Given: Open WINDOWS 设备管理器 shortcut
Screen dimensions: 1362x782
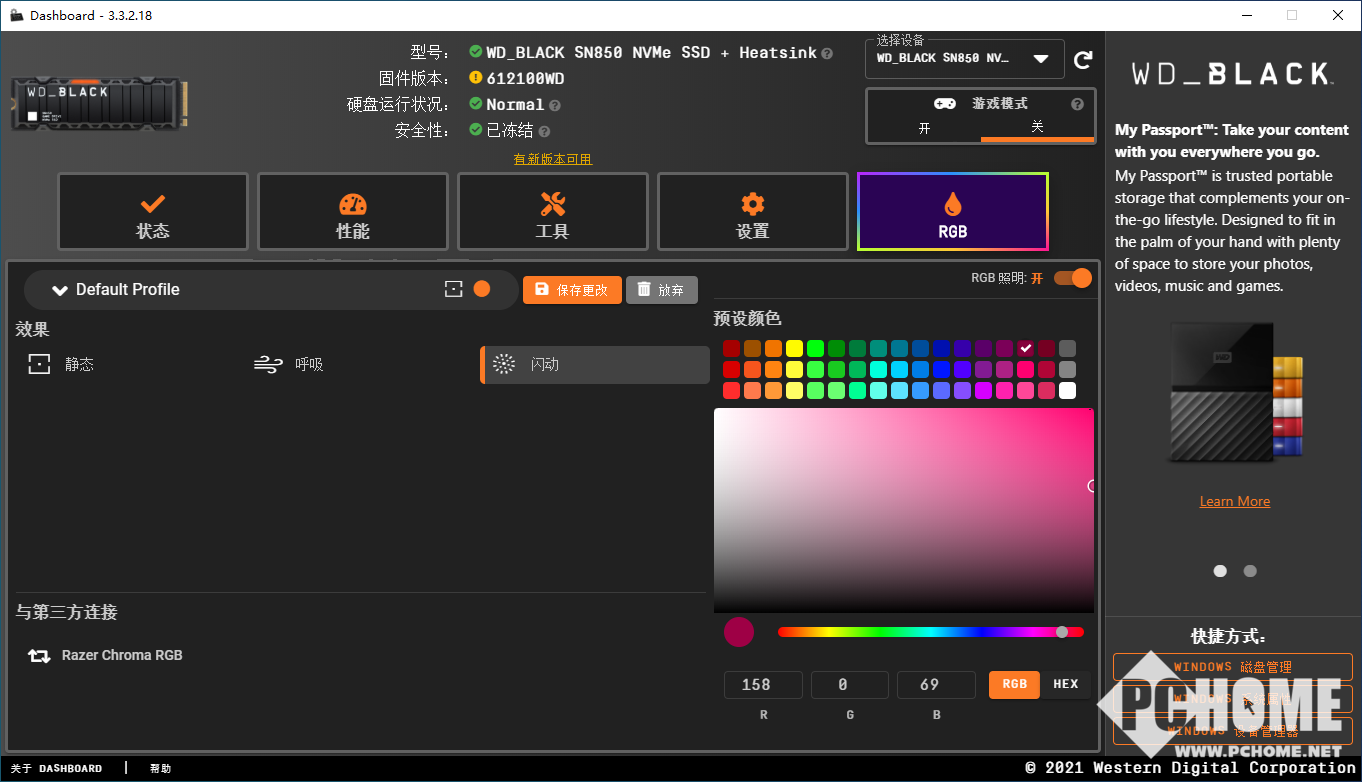Looking at the screenshot, I should click(1233, 731).
